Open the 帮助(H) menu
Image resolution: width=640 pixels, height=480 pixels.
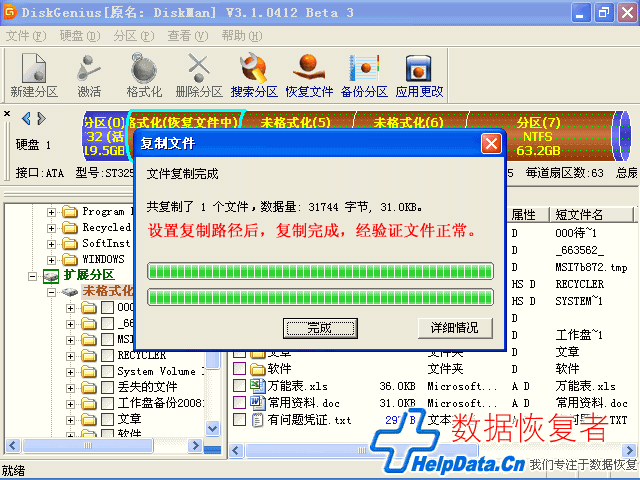242,36
